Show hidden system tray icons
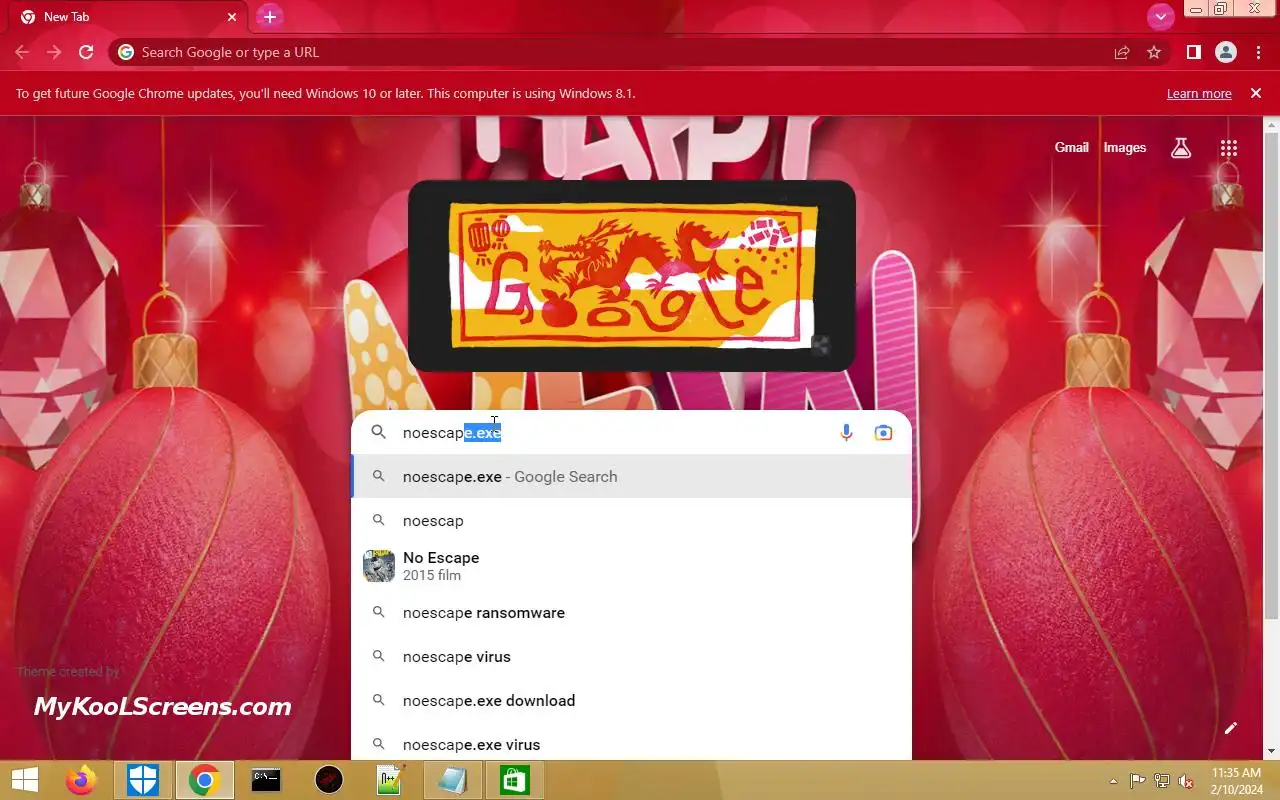The image size is (1280, 800). (1113, 781)
